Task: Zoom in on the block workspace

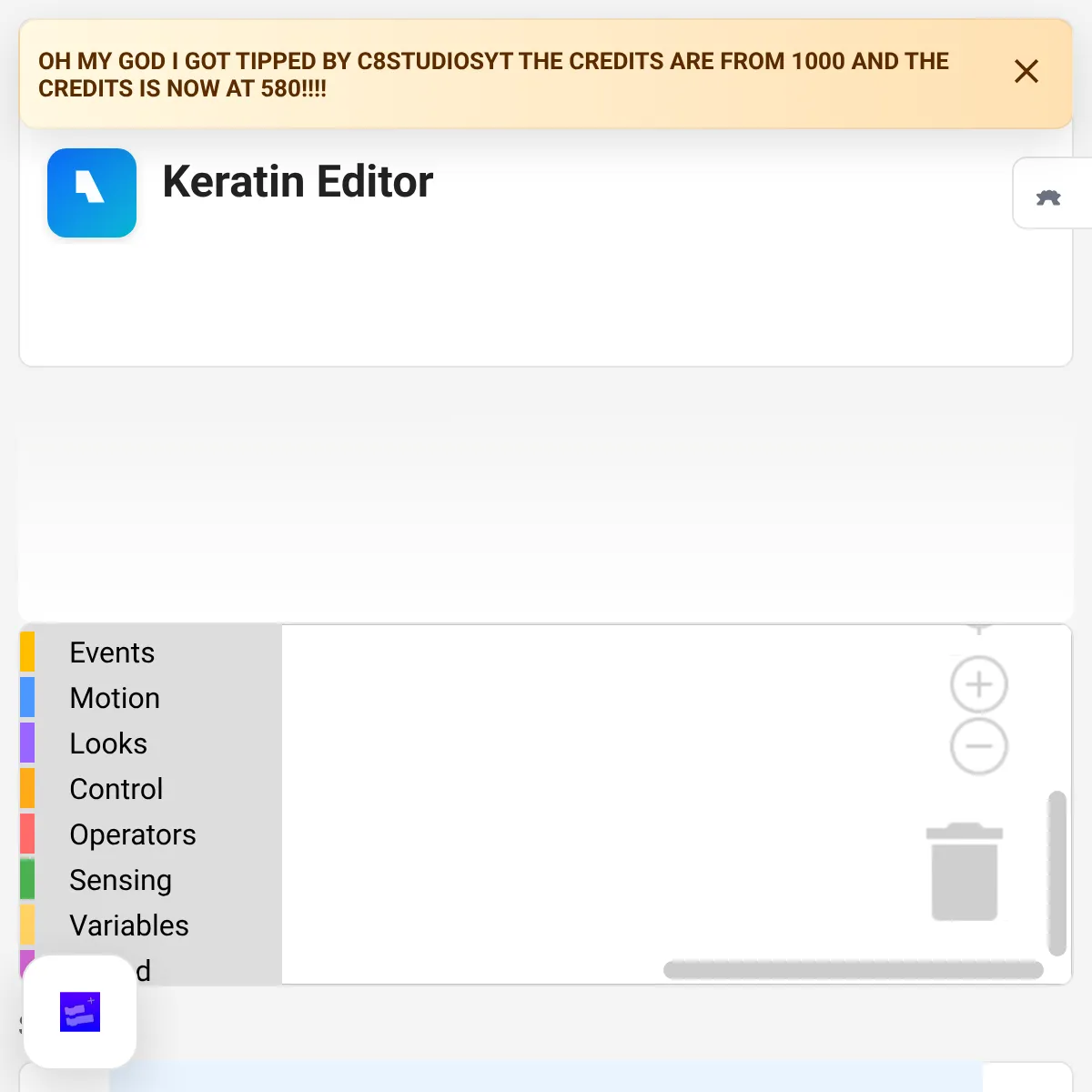Action: coord(978,684)
